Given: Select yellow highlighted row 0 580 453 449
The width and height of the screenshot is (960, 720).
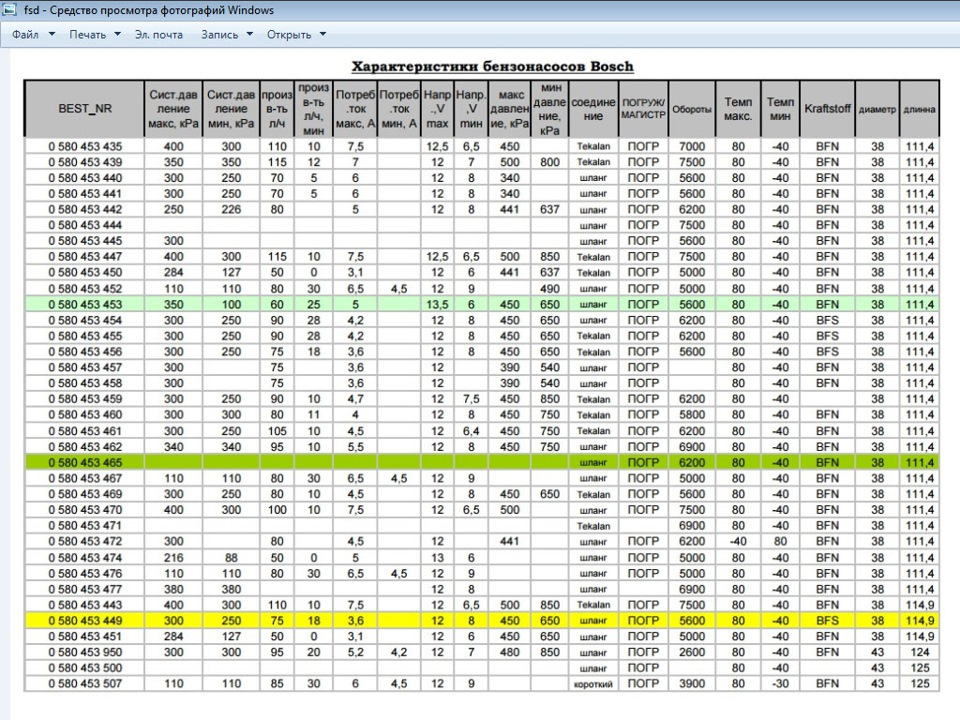Looking at the screenshot, I should point(481,620).
